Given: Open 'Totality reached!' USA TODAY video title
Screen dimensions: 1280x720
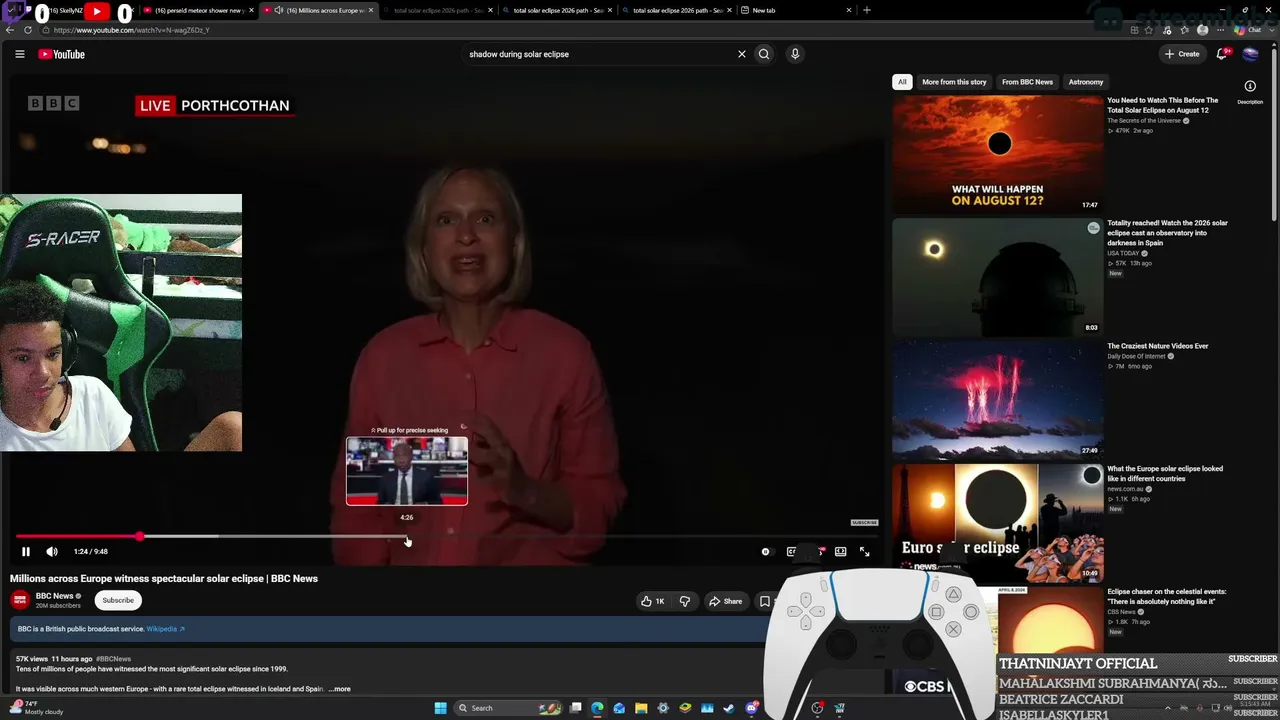Looking at the screenshot, I should (1167, 233).
